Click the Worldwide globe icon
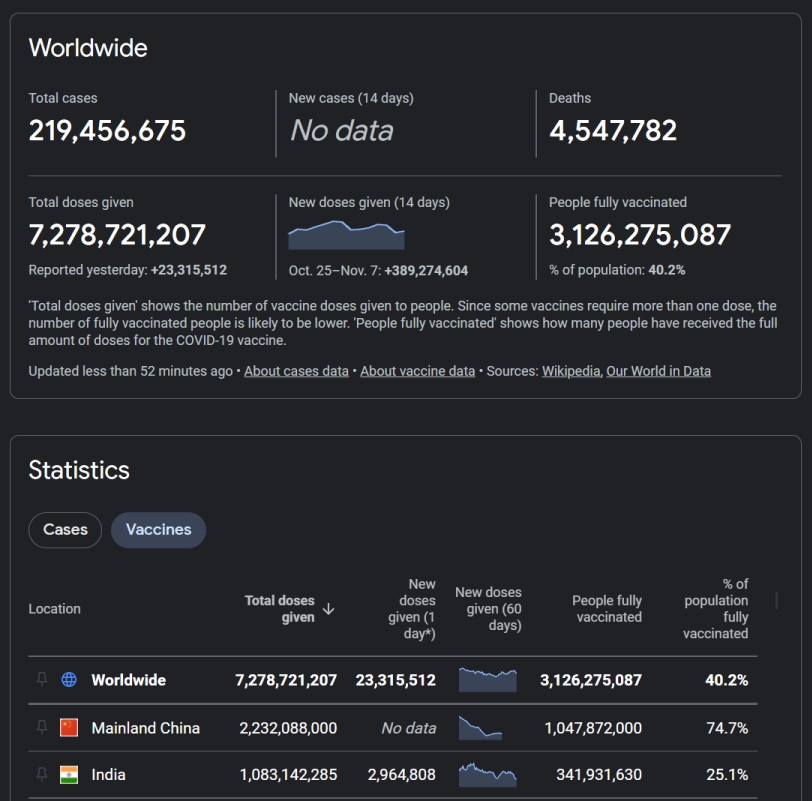This screenshot has height=801, width=812. [69, 679]
